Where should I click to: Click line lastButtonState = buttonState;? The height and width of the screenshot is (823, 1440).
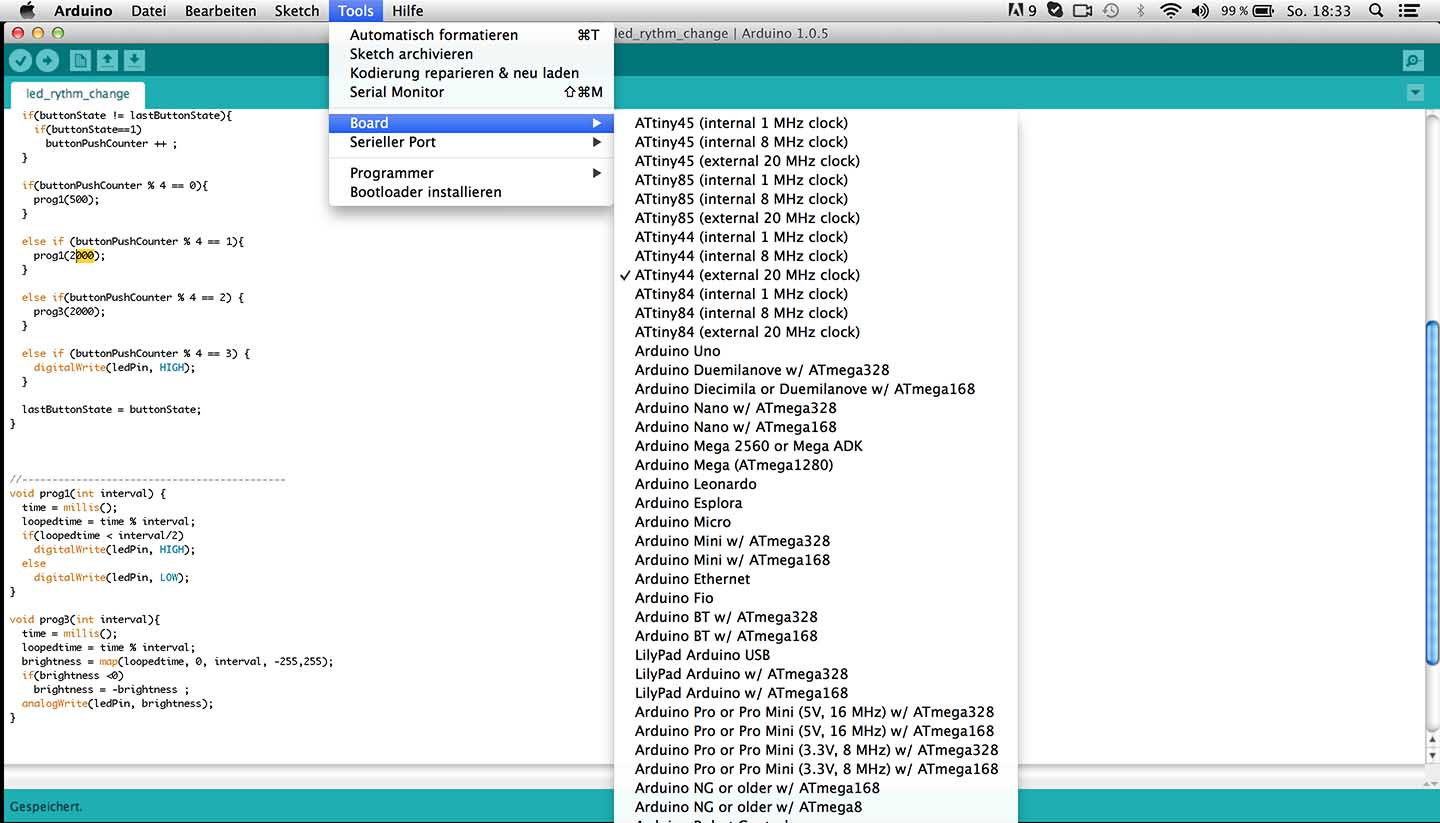click(x=111, y=410)
